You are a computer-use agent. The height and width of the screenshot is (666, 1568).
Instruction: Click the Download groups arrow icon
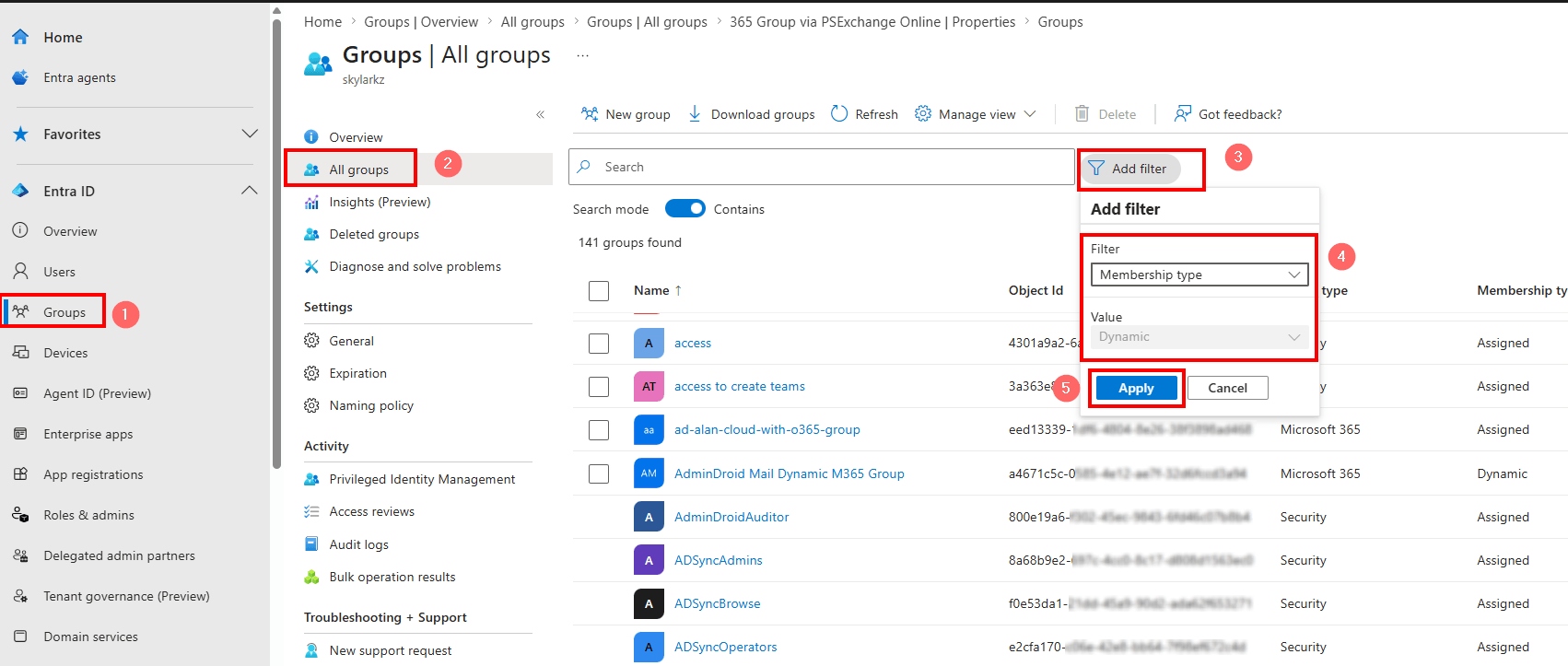pyautogui.click(x=695, y=113)
